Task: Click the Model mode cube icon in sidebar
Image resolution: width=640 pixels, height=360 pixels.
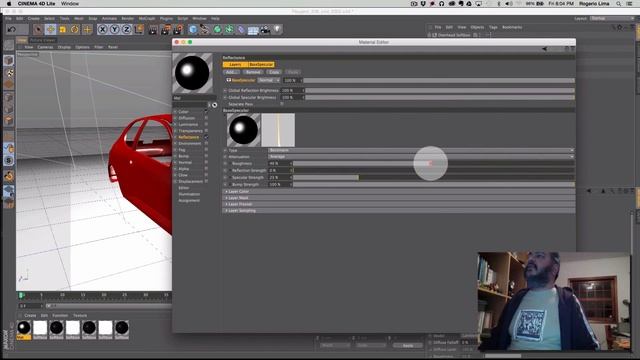Action: pos(9,60)
